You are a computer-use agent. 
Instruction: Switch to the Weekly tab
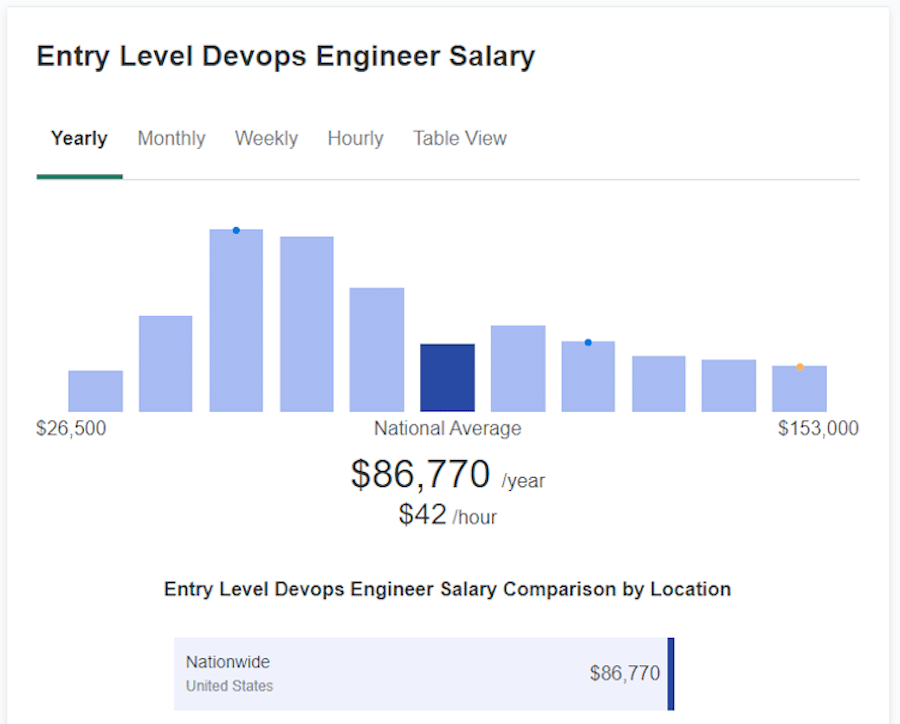266,138
